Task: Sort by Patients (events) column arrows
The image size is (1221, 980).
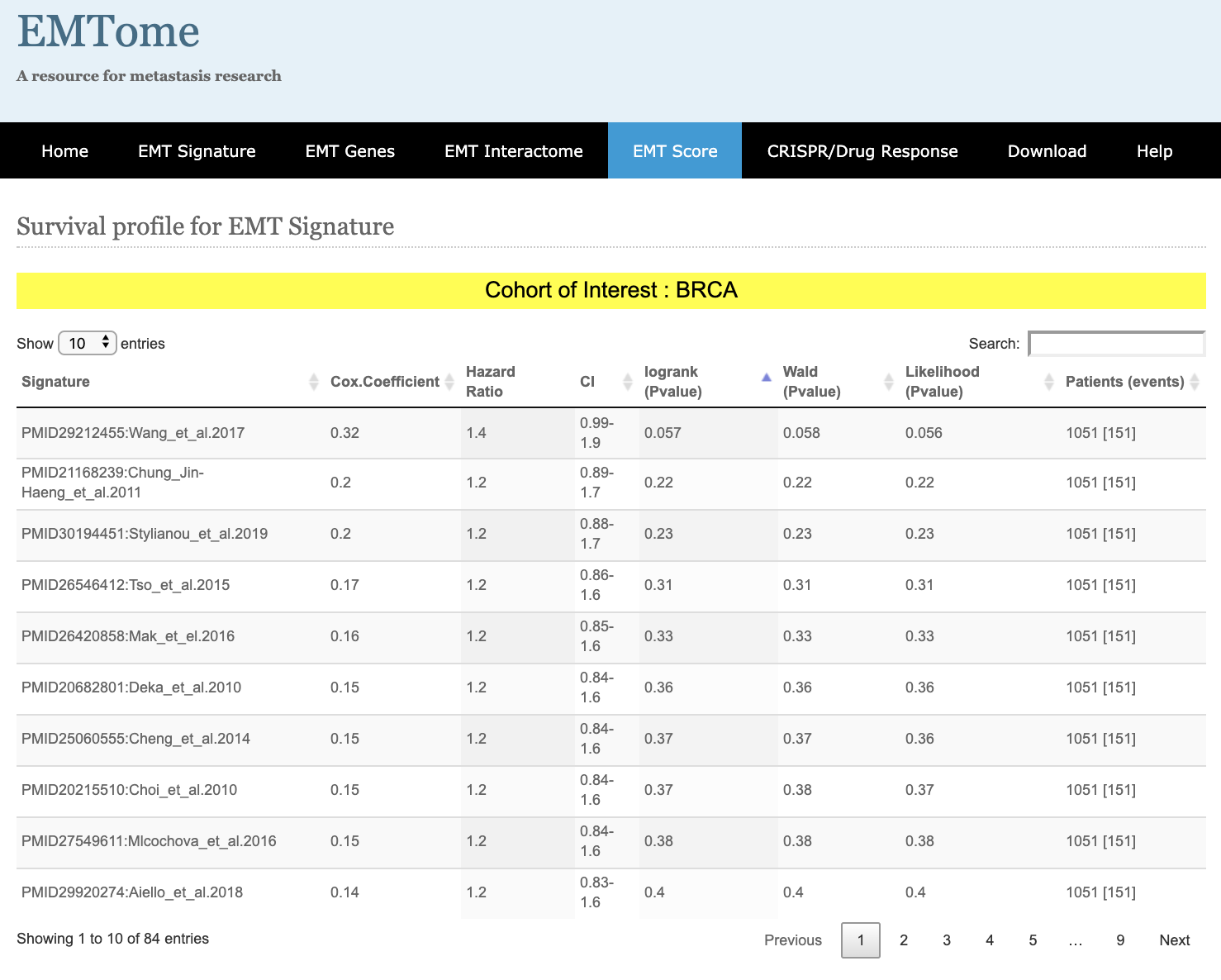Action: 1195,382
